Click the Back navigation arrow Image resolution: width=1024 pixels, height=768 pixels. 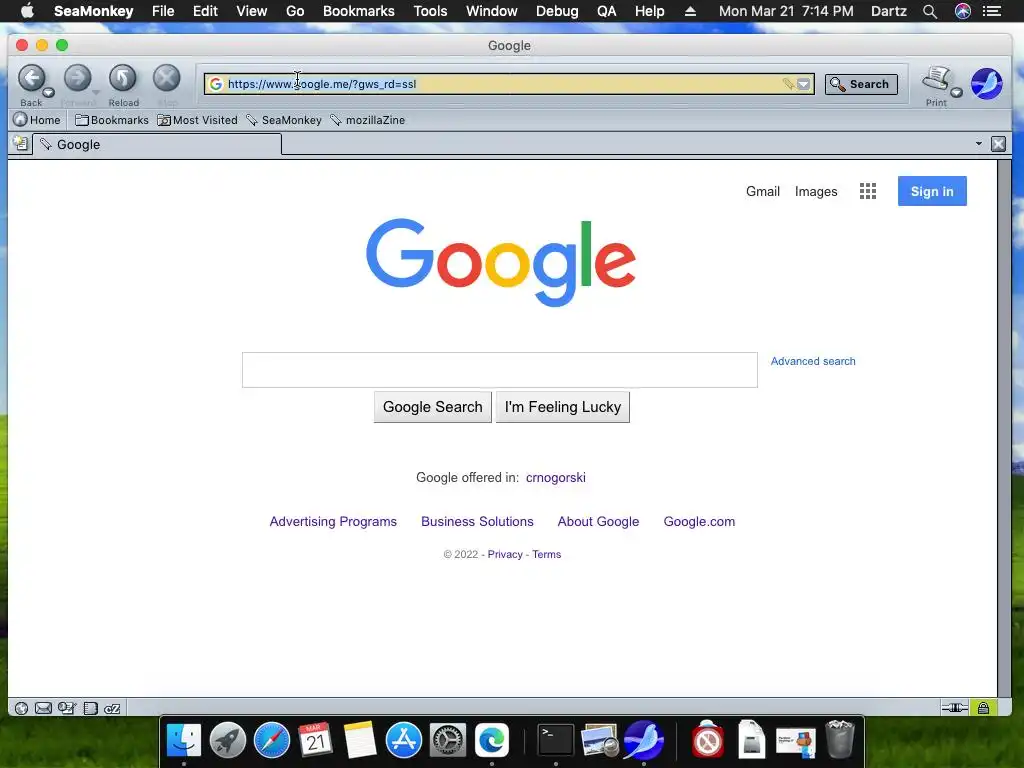[x=31, y=79]
